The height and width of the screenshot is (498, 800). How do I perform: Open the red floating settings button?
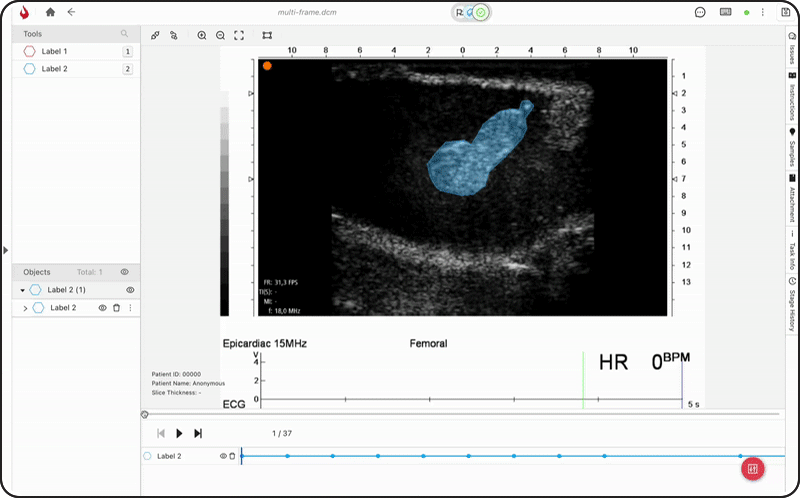click(x=754, y=467)
